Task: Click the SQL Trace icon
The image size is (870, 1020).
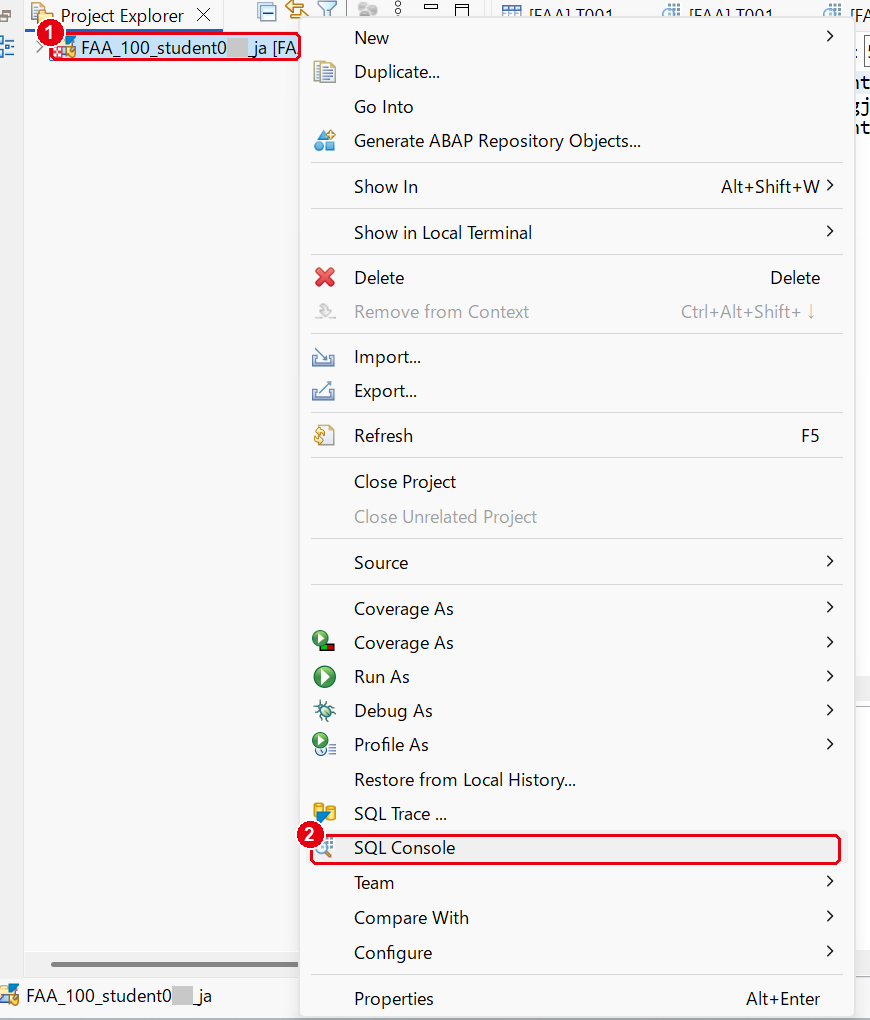Action: click(x=324, y=813)
